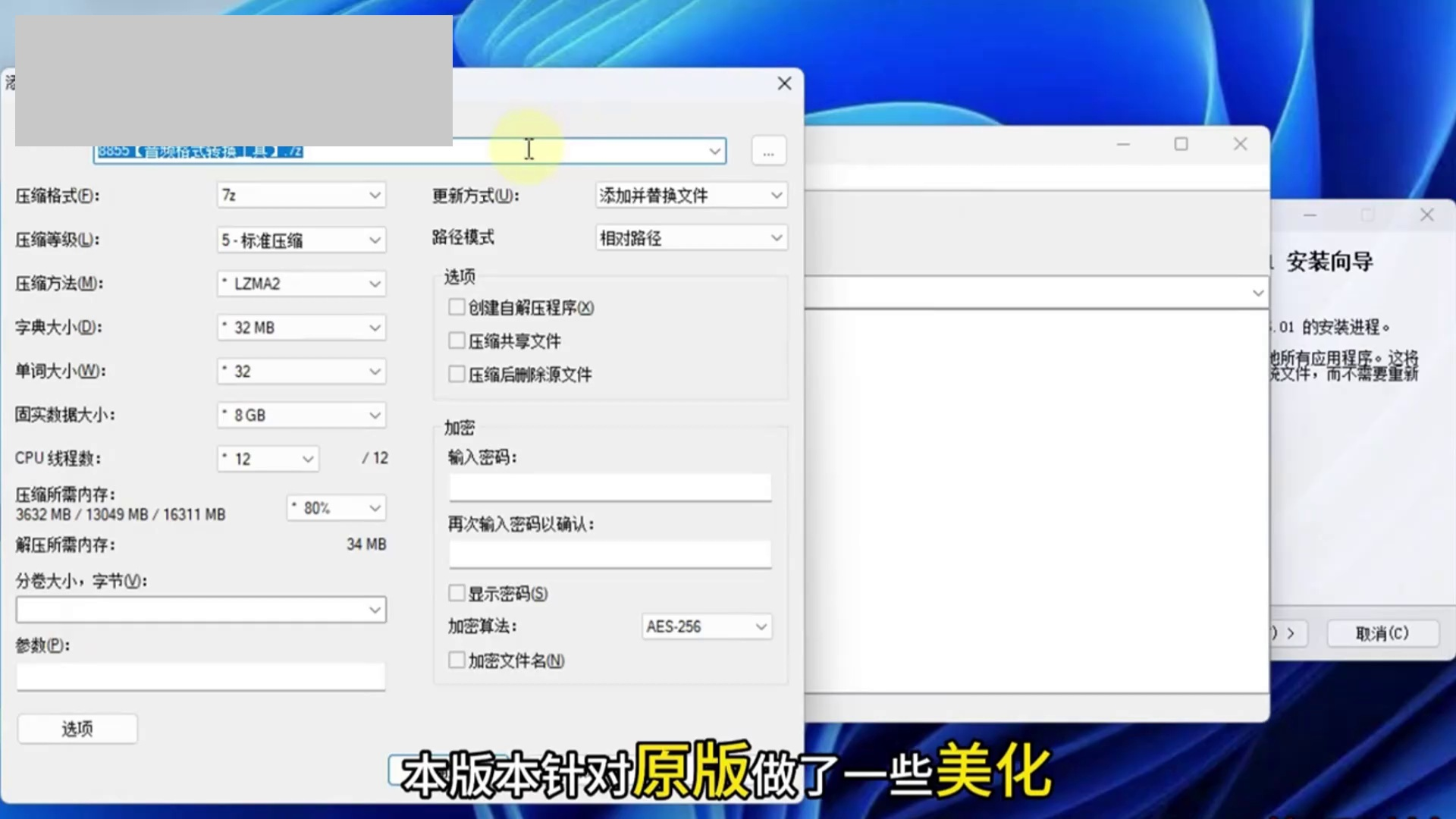Viewport: 1456px width, 819px height.
Task: Minimize the middle background window
Action: 1123,144
